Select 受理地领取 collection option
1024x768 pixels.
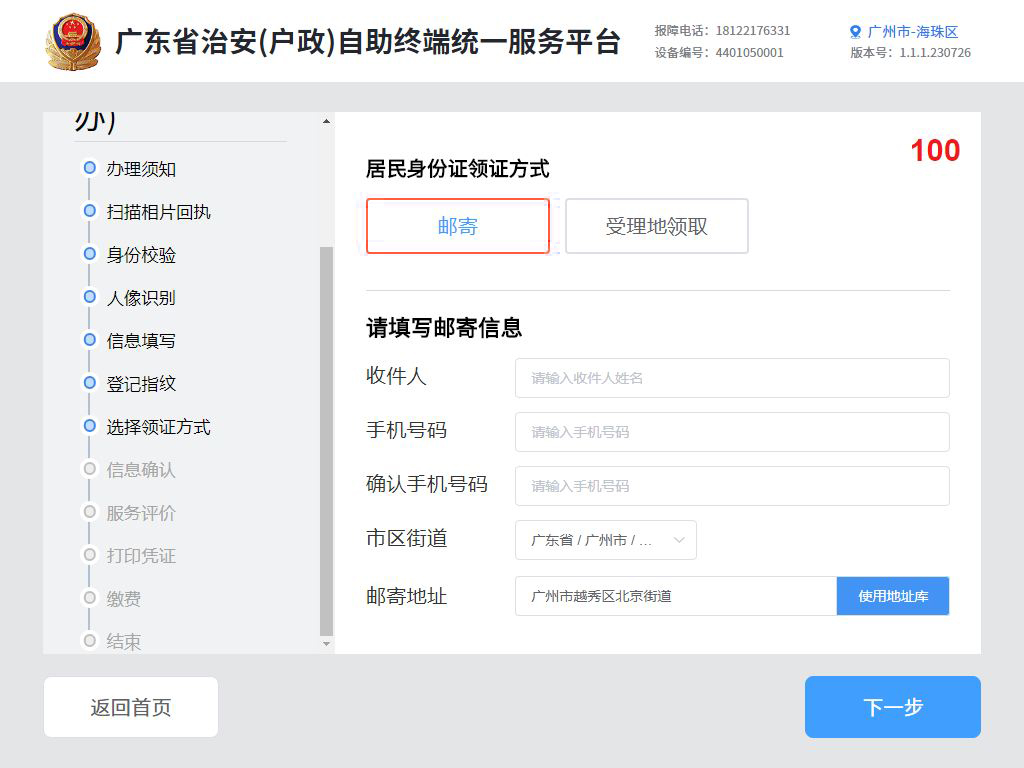click(x=656, y=226)
